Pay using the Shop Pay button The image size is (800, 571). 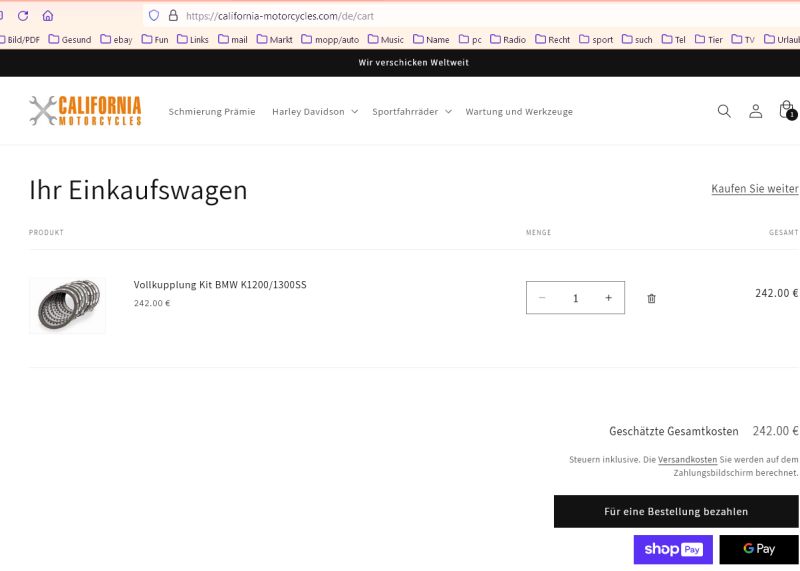pyautogui.click(x=673, y=549)
